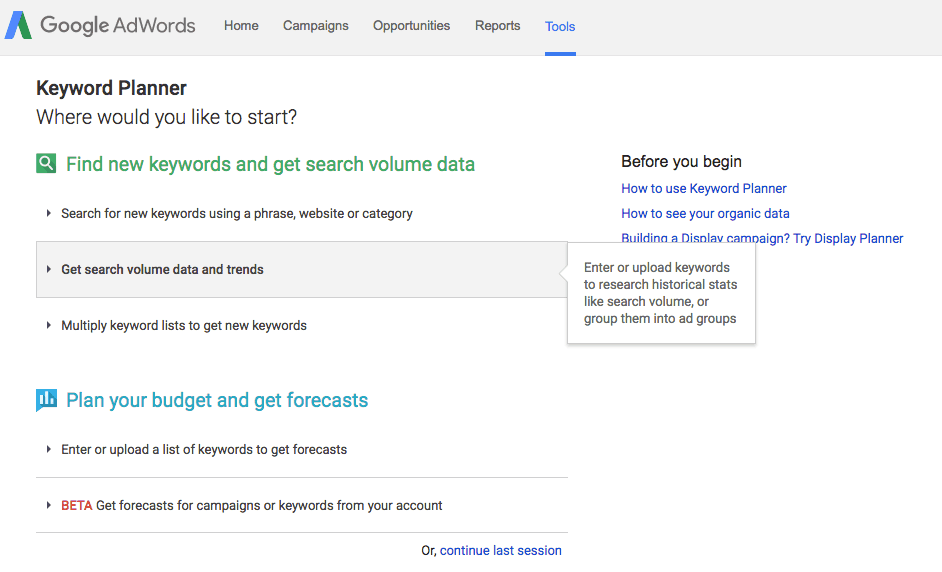942x572 pixels.
Task: Click 'Multiply keyword lists to get new keywords'
Action: tap(184, 326)
